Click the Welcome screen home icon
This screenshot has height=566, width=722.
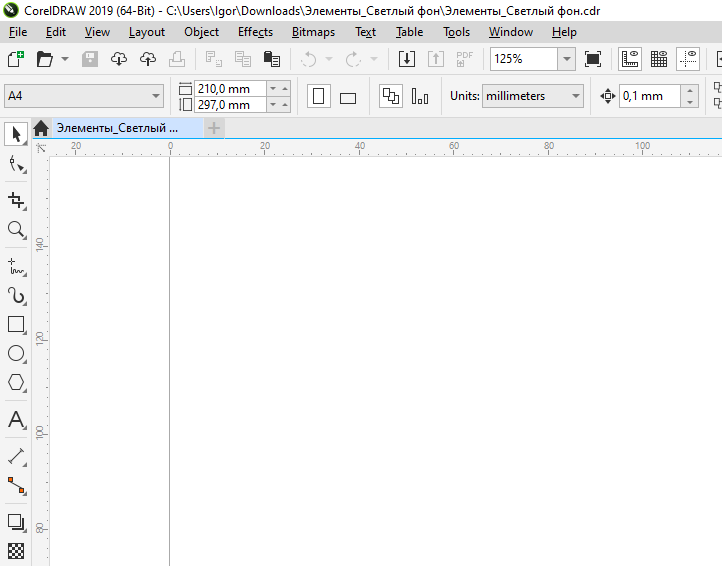point(41,128)
